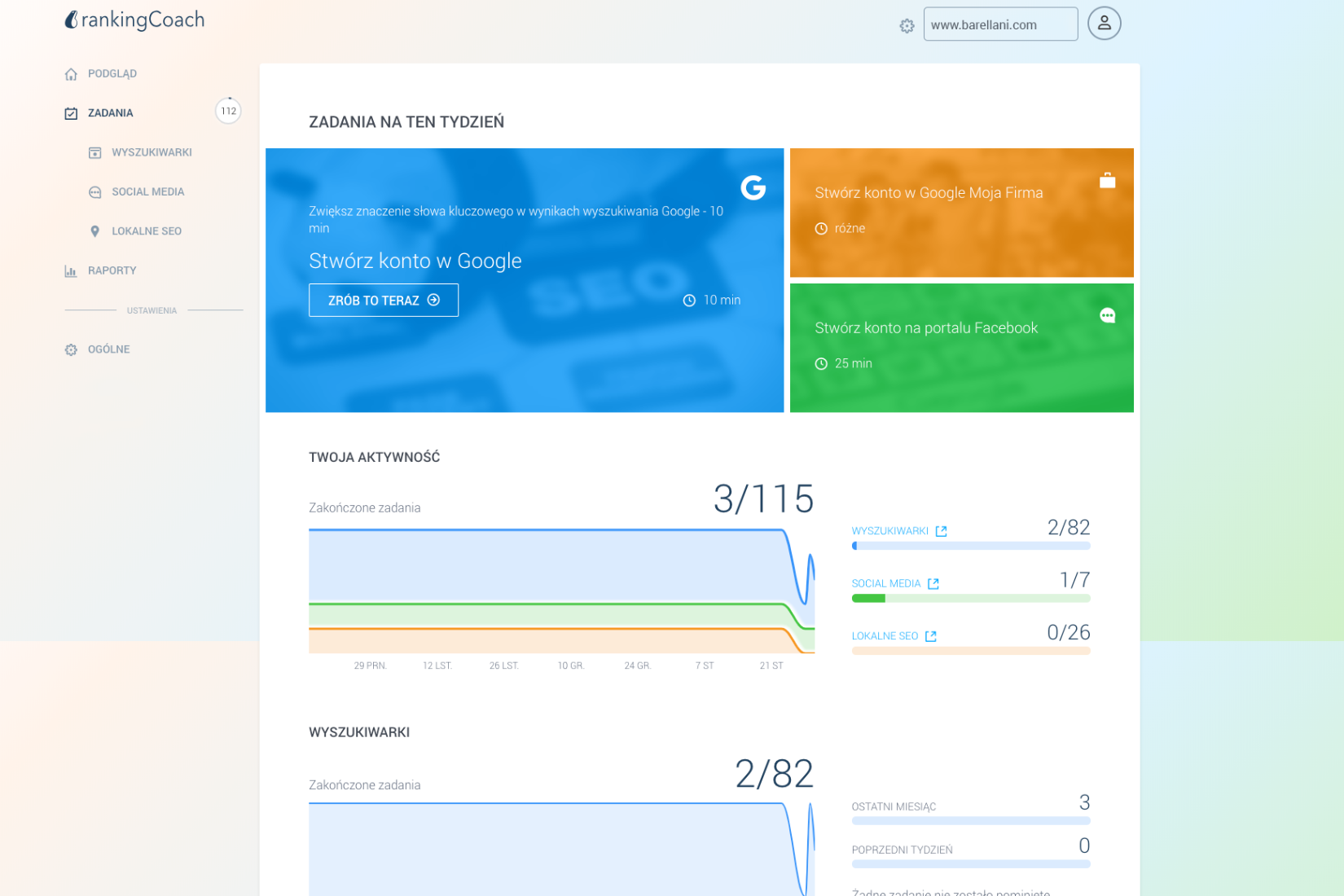Click briefcase icon on orange task card
Screen dimensions: 1344x896
1107,181
